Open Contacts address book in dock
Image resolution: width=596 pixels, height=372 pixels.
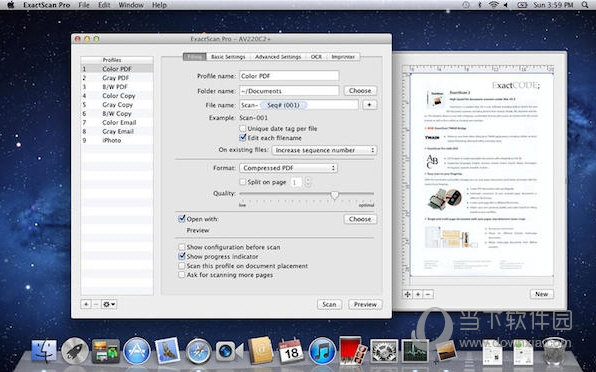pos(260,350)
